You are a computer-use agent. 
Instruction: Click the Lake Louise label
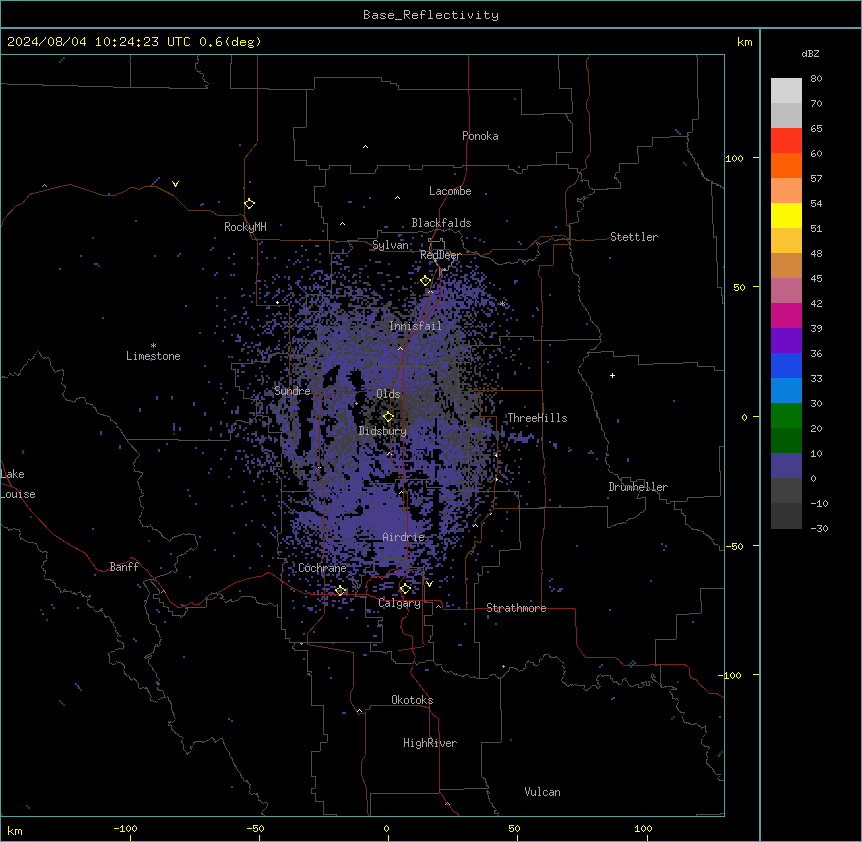point(18,484)
